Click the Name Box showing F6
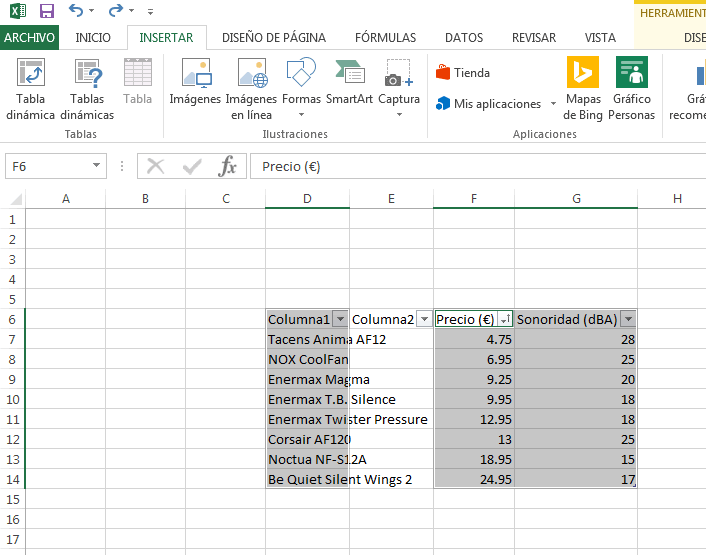The image size is (706, 555). [x=48, y=167]
